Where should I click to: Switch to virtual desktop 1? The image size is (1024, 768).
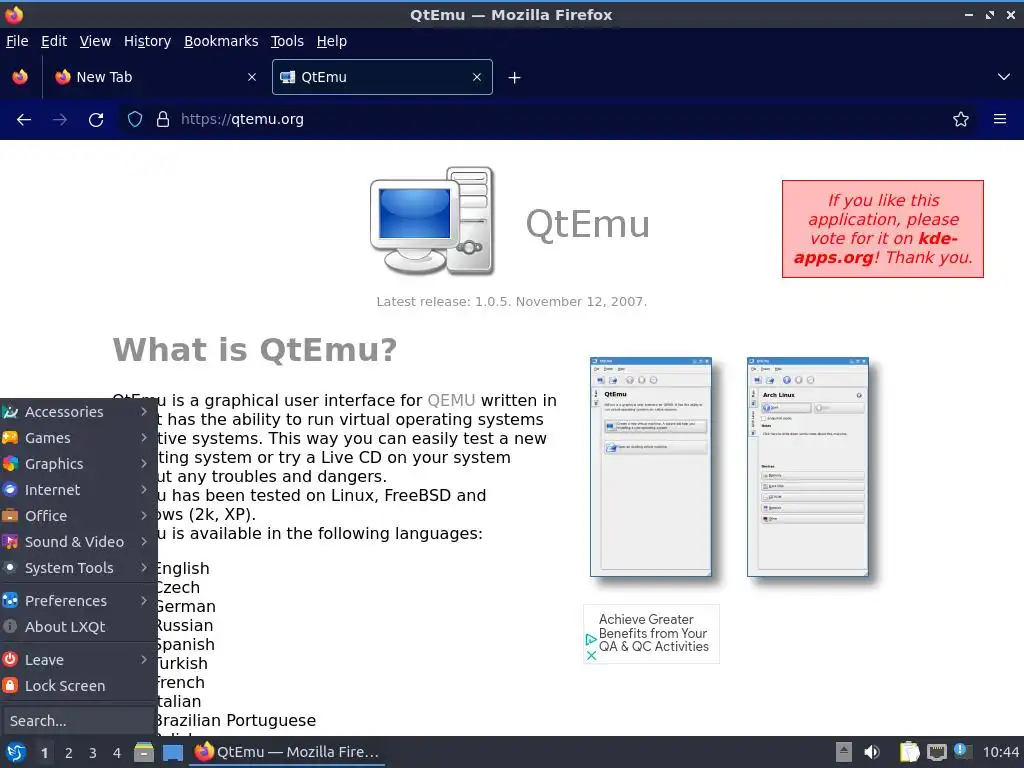coord(44,753)
